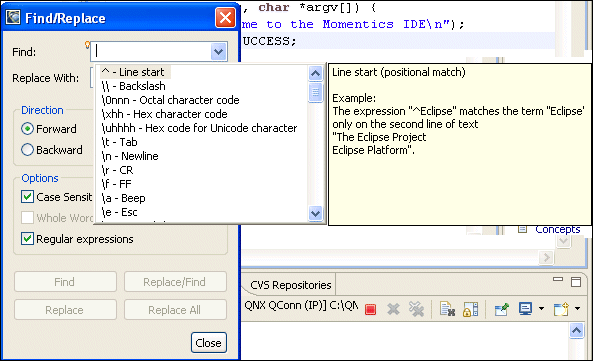
Task: Select '\\ - Backslash' suggestion
Action: pyautogui.click(x=134, y=86)
